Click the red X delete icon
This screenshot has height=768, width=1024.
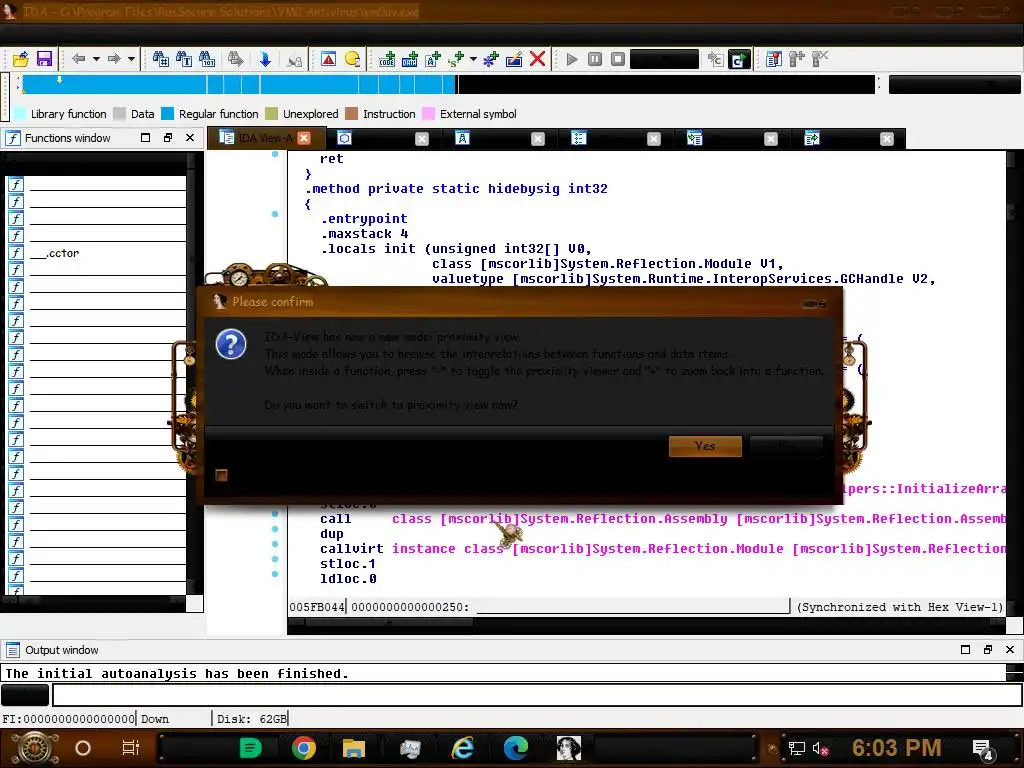click(537, 59)
